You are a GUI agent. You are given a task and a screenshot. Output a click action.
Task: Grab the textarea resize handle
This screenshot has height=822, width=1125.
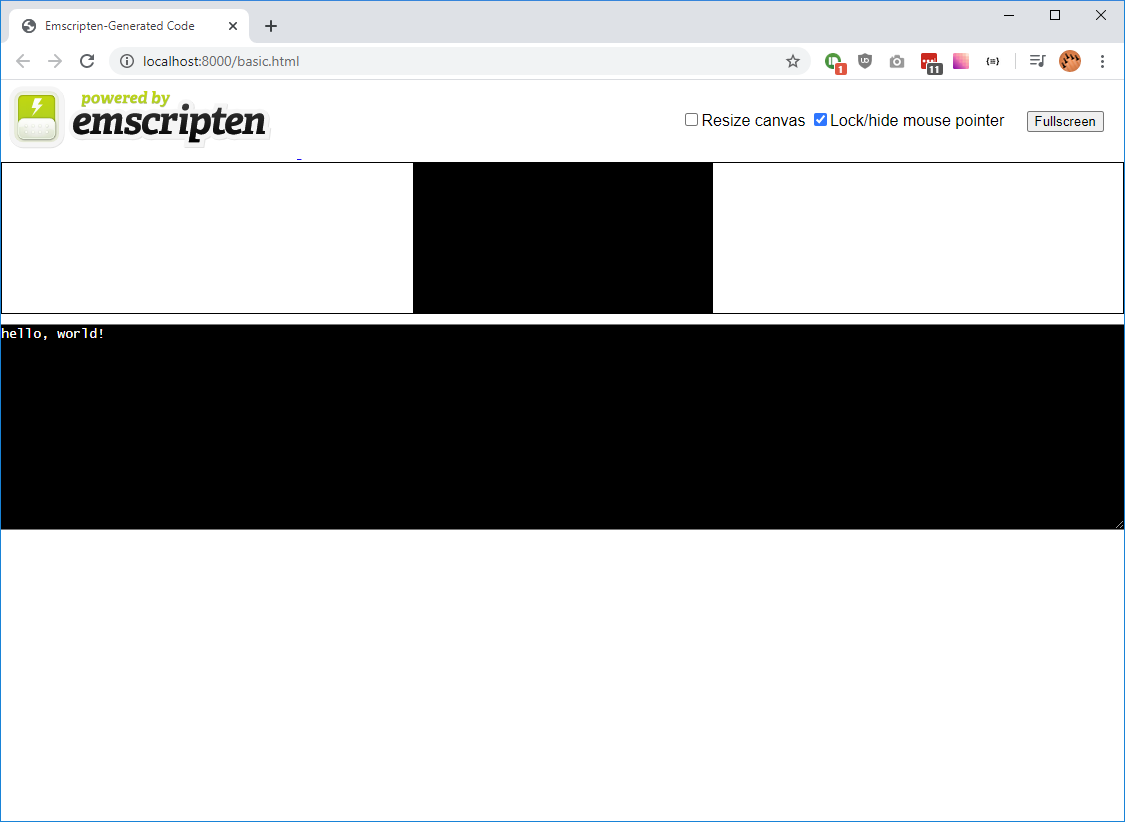(1119, 524)
